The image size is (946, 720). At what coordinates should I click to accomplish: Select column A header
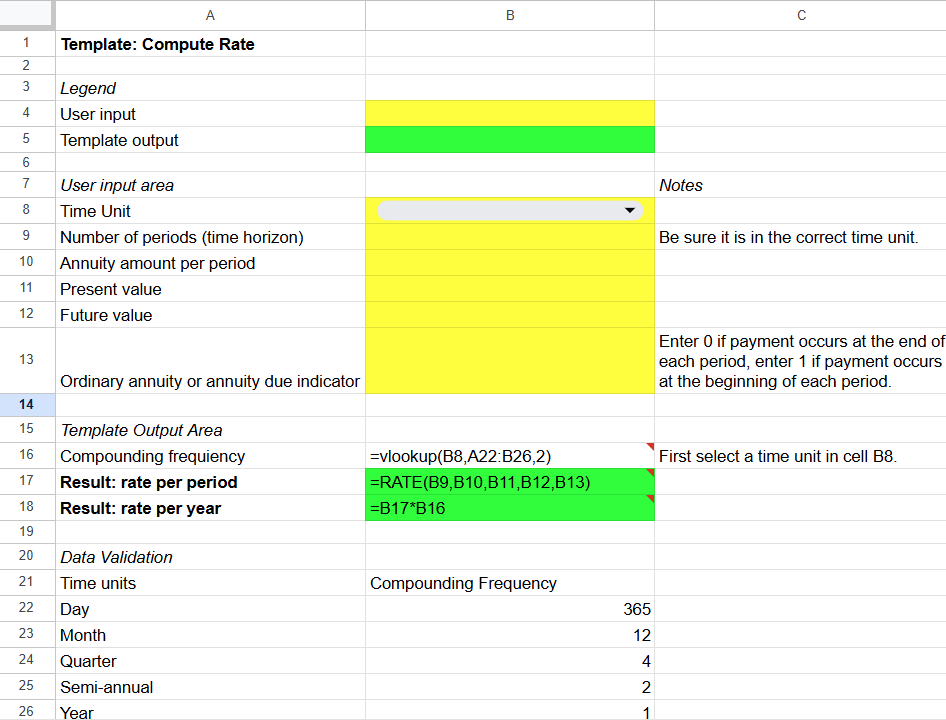(210, 15)
